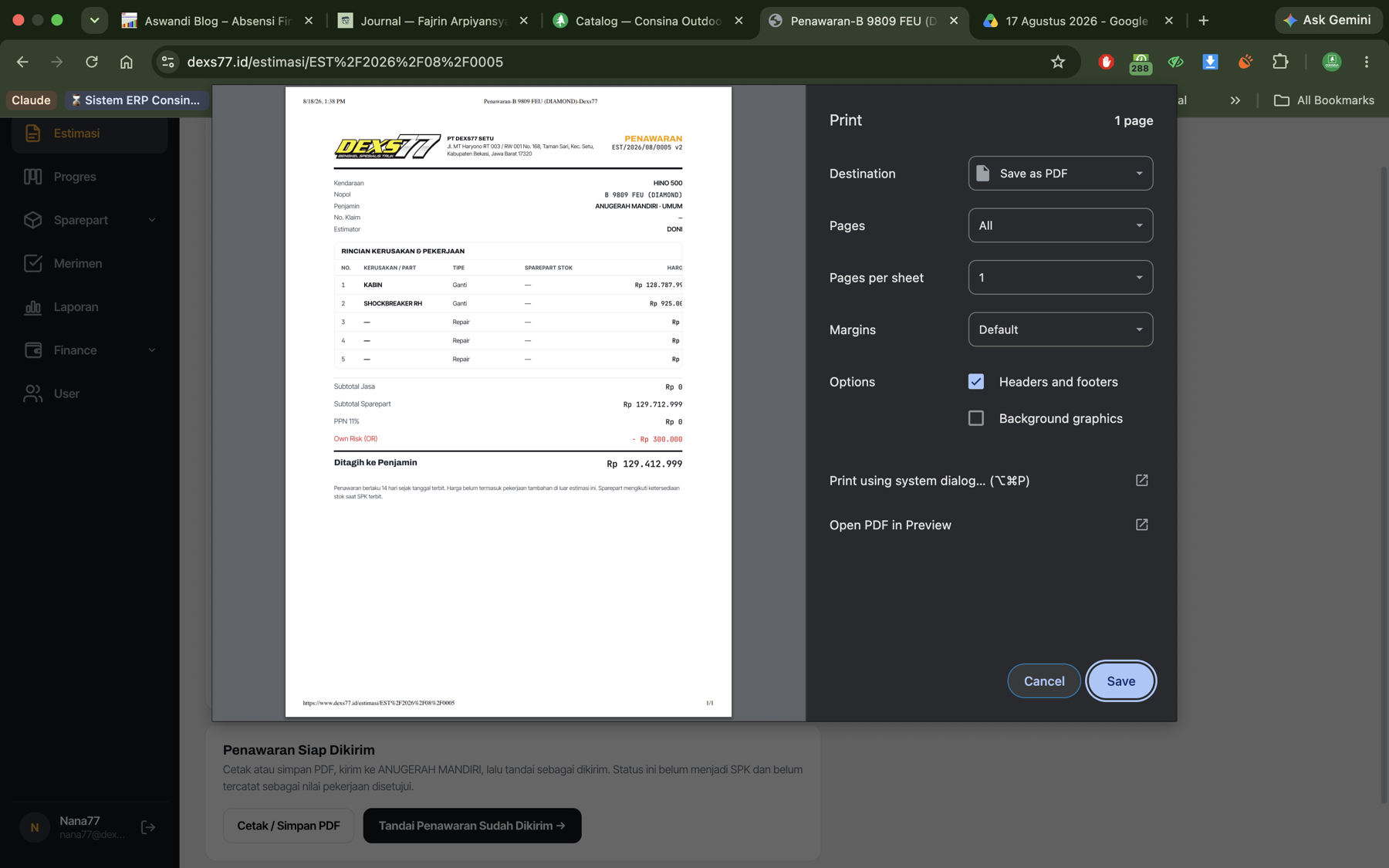The width and height of the screenshot is (1389, 868).
Task: Open the Sistem ERP Consin bookmark
Action: (136, 100)
